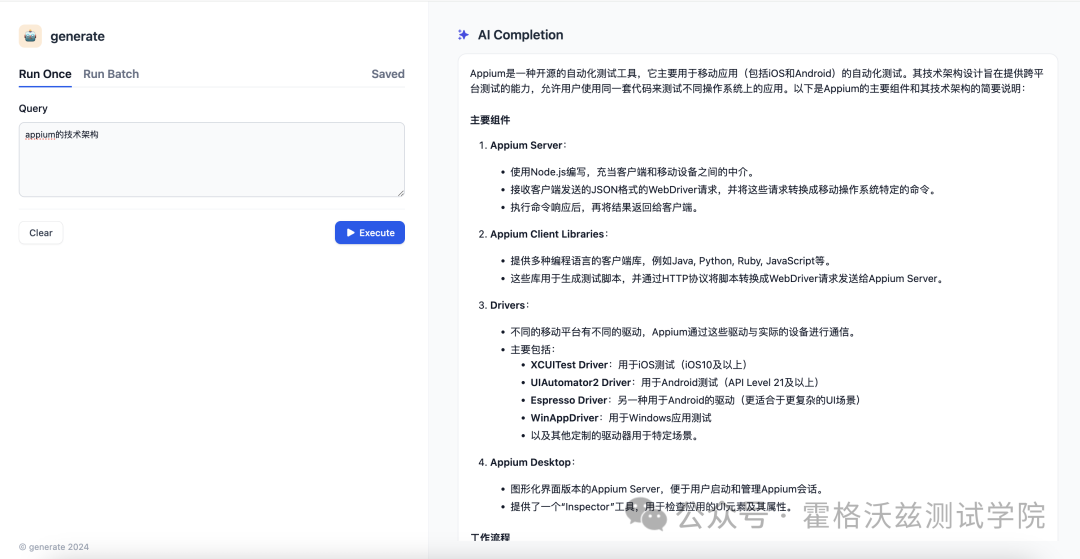The height and width of the screenshot is (559, 1080).
Task: Click the AI Completion sparkle icon
Action: click(x=464, y=34)
